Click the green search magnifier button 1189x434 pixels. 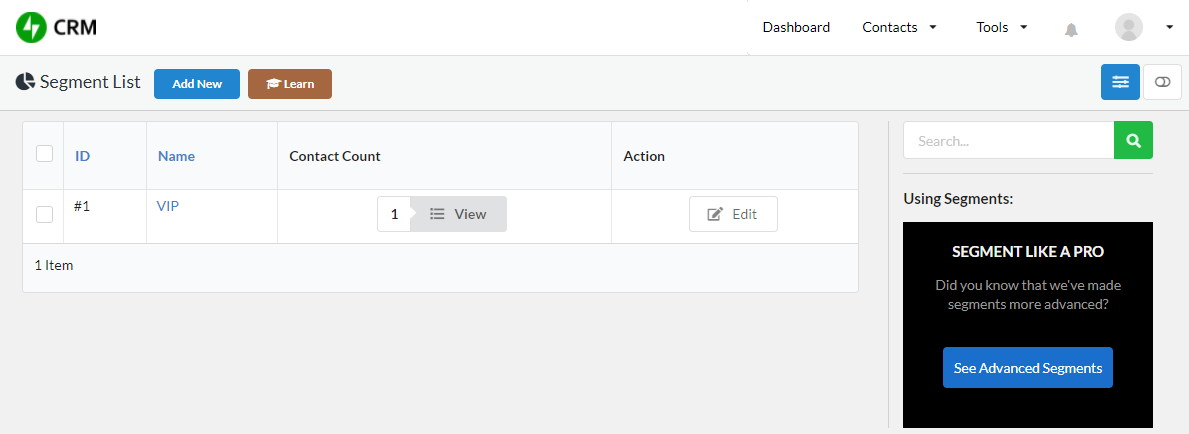pos(1133,140)
